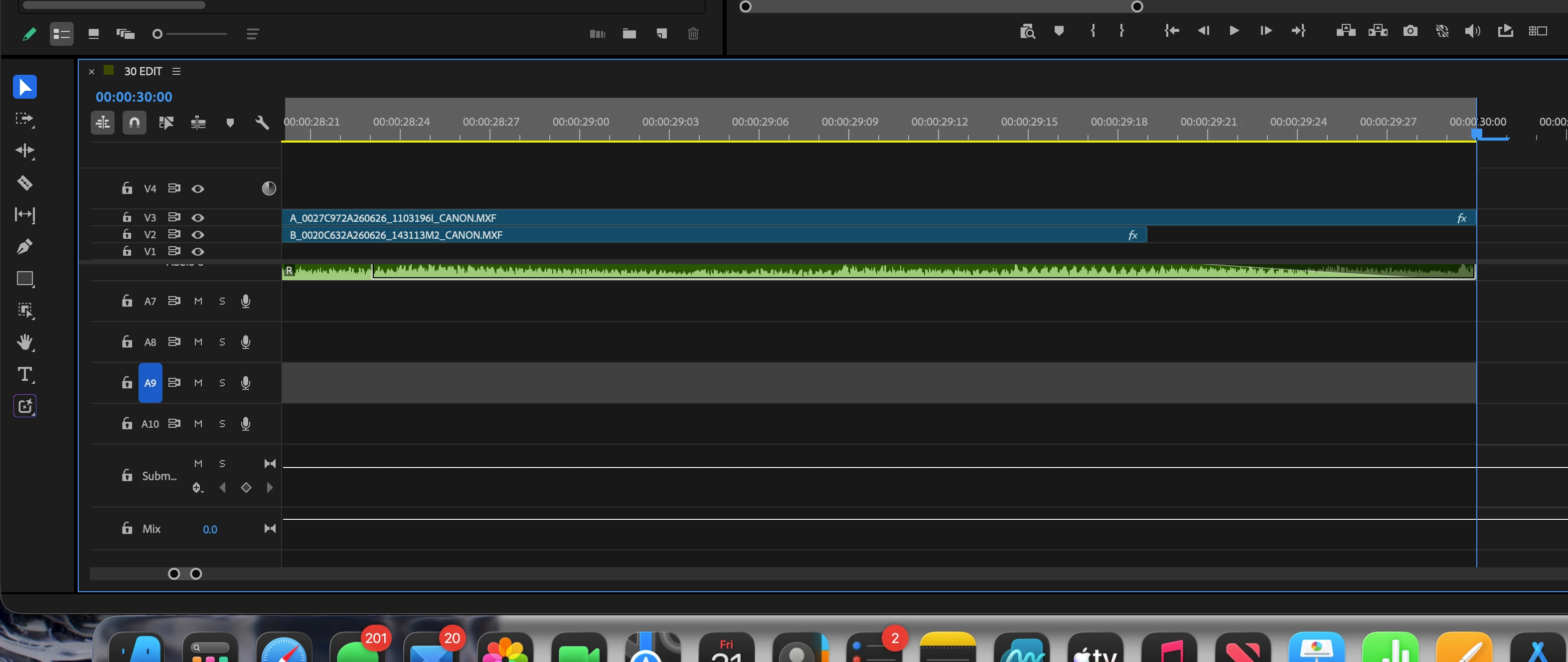The image size is (1568, 662).
Task: Click the timecode 00:00:30:00 field
Action: point(134,97)
